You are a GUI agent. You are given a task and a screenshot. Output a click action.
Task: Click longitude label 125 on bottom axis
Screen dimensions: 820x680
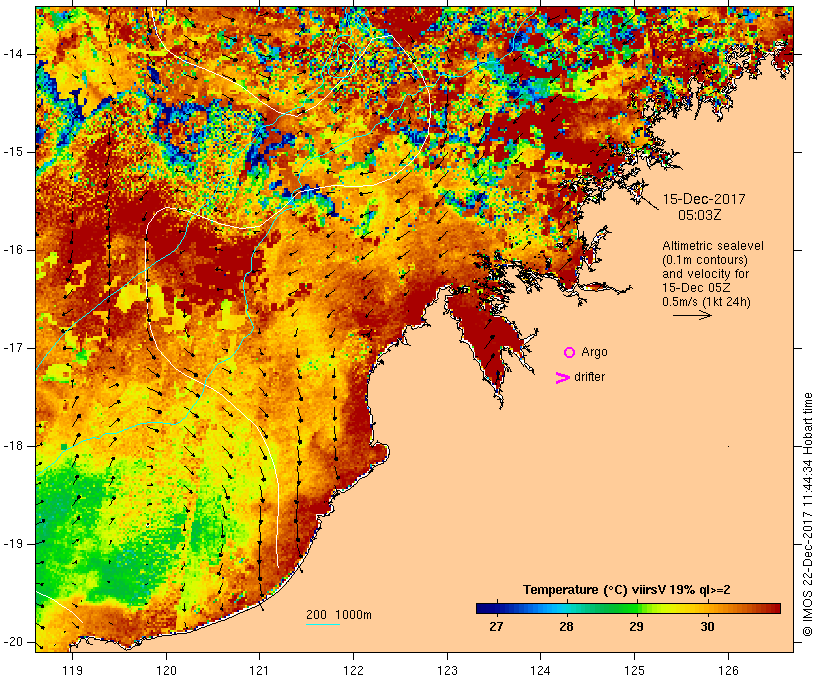click(x=635, y=670)
